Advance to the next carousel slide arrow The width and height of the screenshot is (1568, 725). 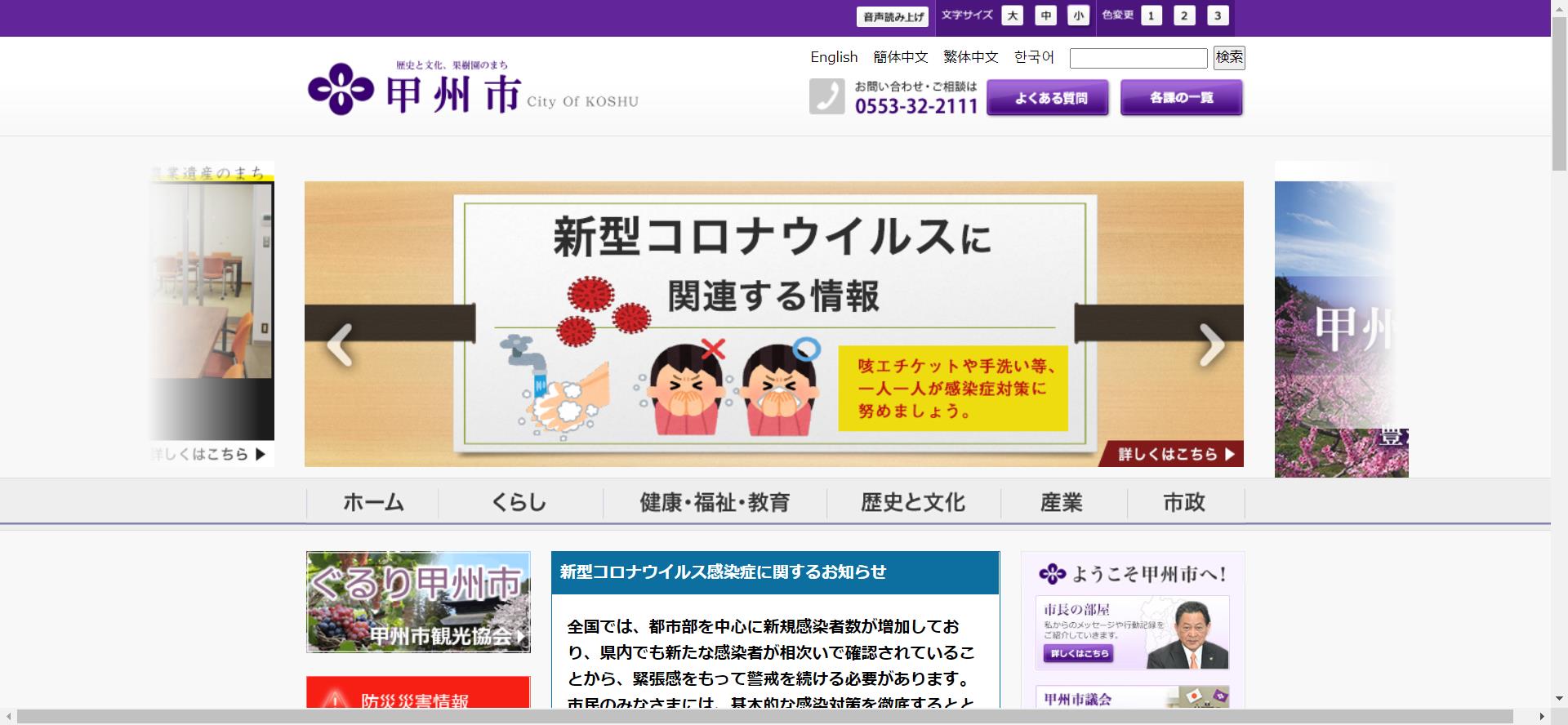[x=1212, y=345]
